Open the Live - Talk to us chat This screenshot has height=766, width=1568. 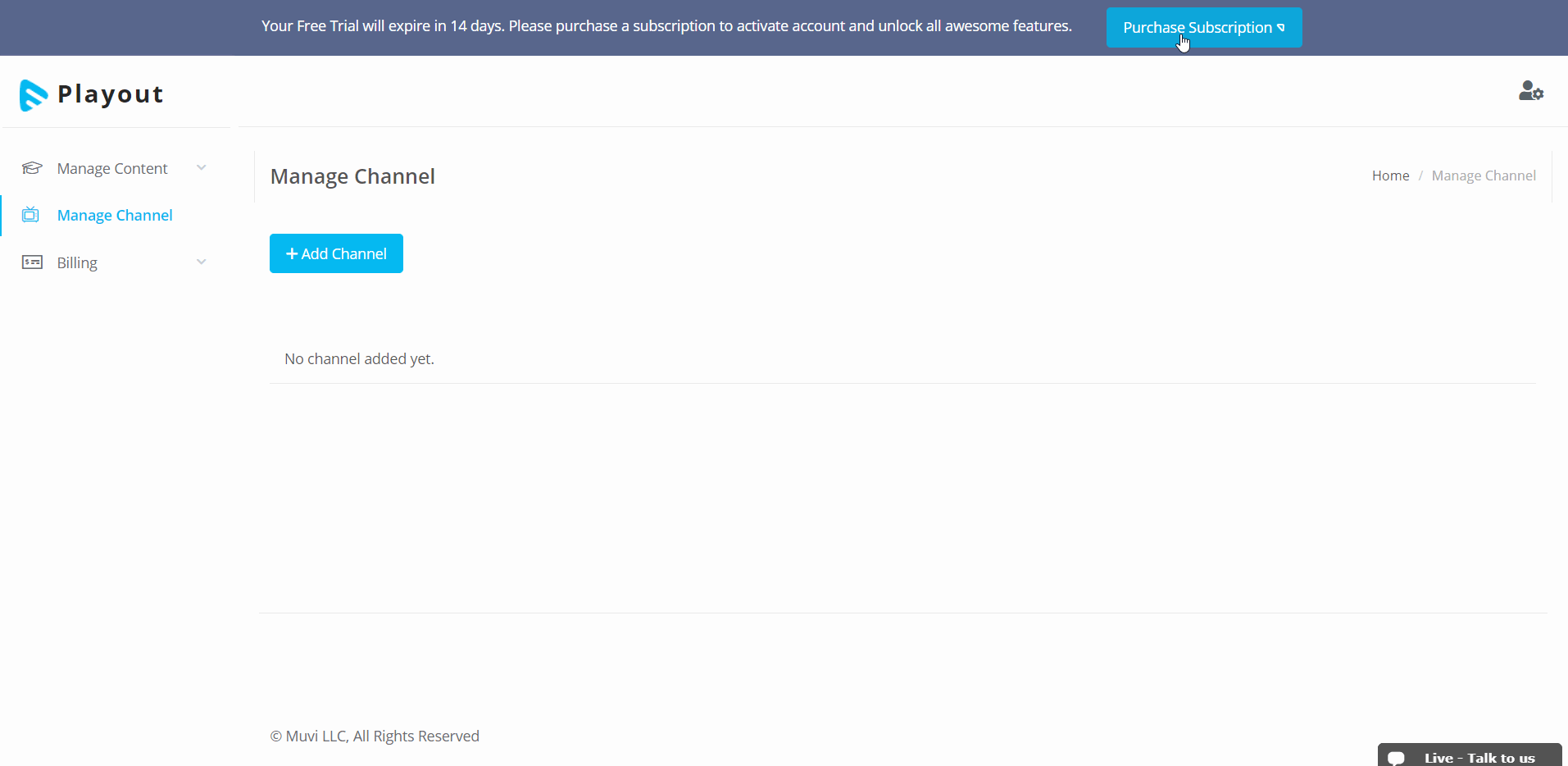[x=1470, y=756]
